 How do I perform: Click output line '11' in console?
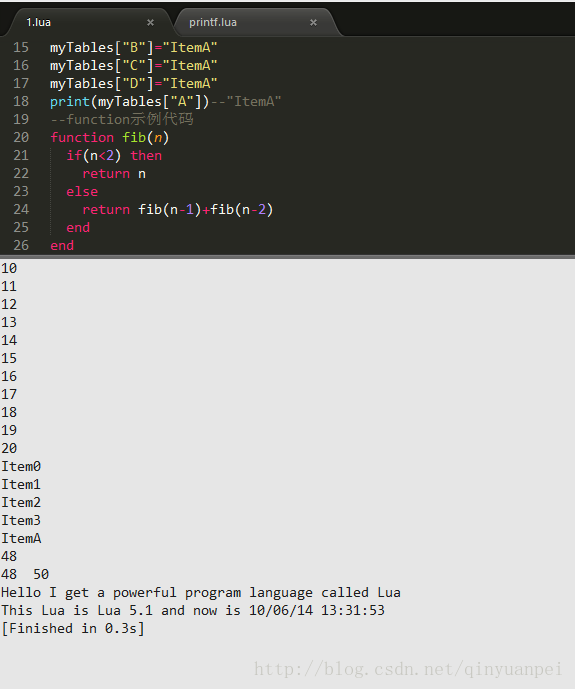click(x=9, y=286)
